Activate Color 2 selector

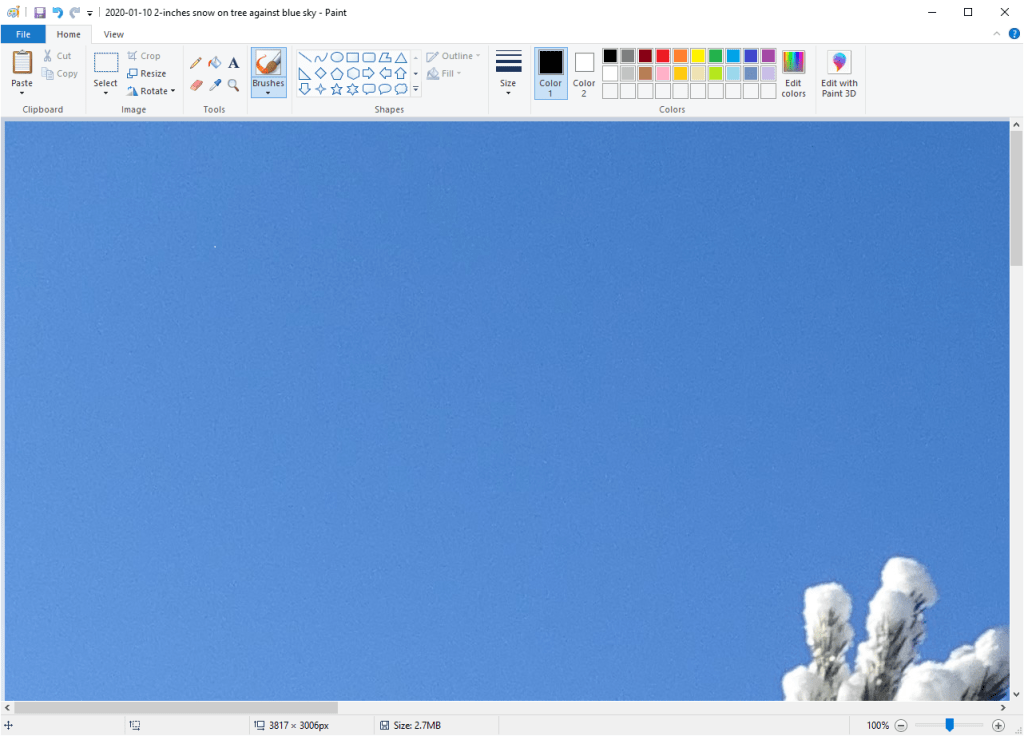tap(584, 73)
